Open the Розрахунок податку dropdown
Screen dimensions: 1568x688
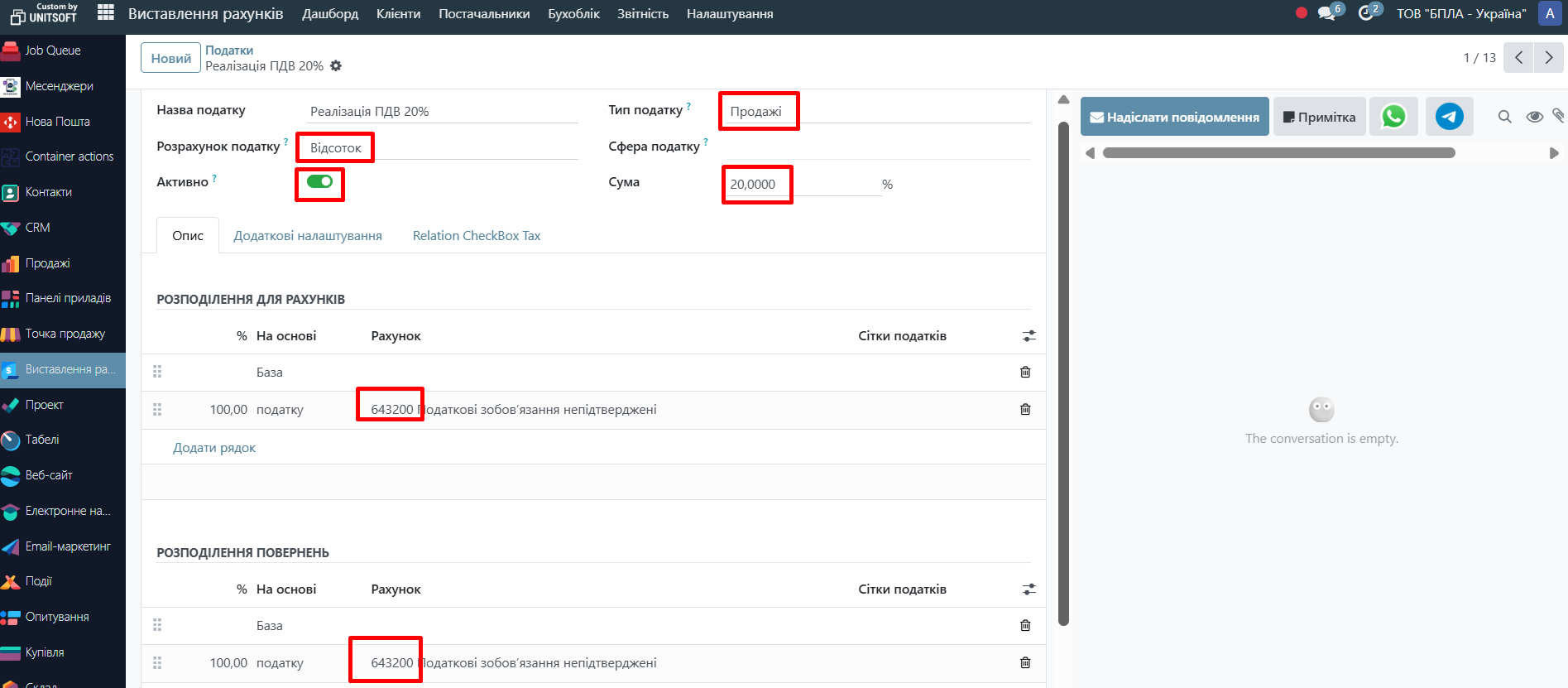point(439,148)
